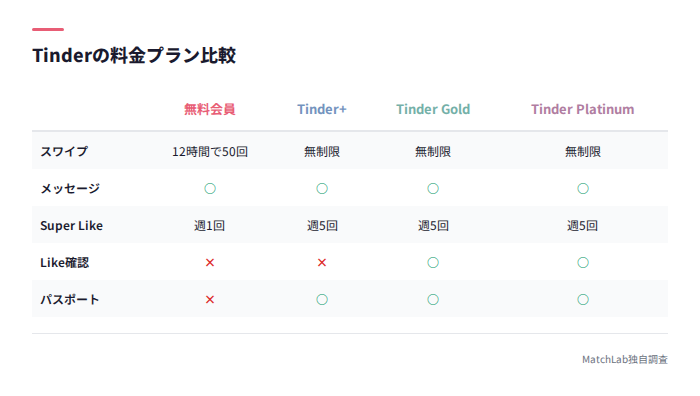Select the Tinder+ column header

click(x=322, y=109)
